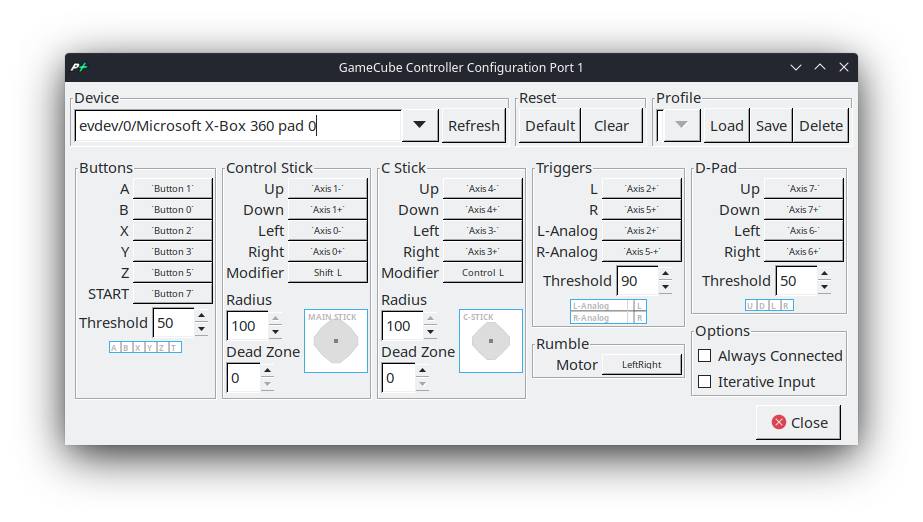The height and width of the screenshot is (522, 923).
Task: Decrease Triggers threshold with down arrow
Action: coord(665,287)
